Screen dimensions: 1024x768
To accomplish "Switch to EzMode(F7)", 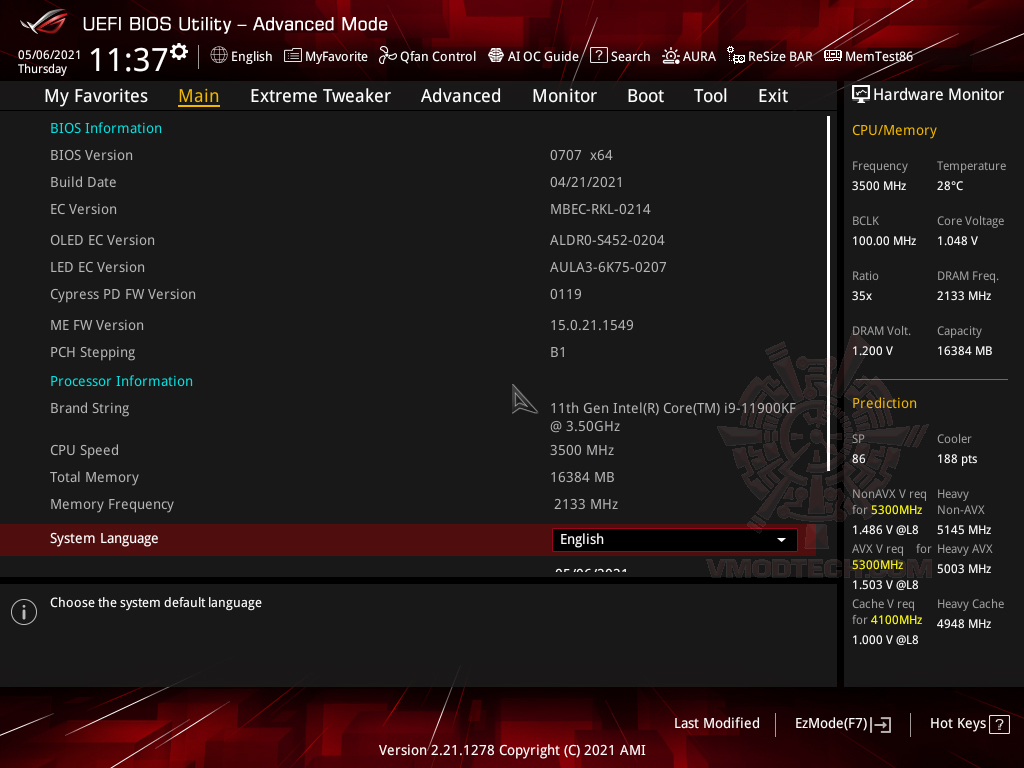I will [x=842, y=724].
